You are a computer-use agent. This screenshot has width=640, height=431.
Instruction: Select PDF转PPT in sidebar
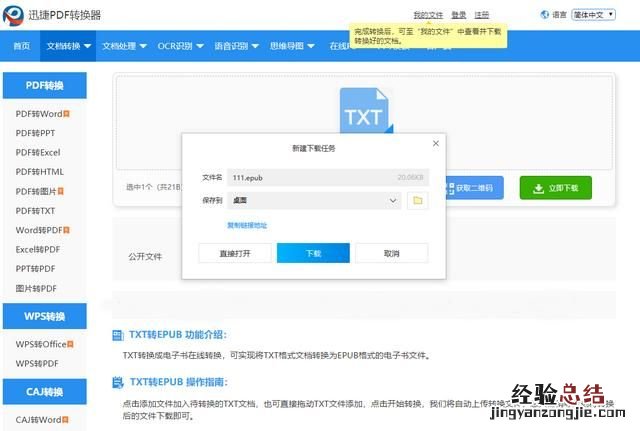(35, 133)
